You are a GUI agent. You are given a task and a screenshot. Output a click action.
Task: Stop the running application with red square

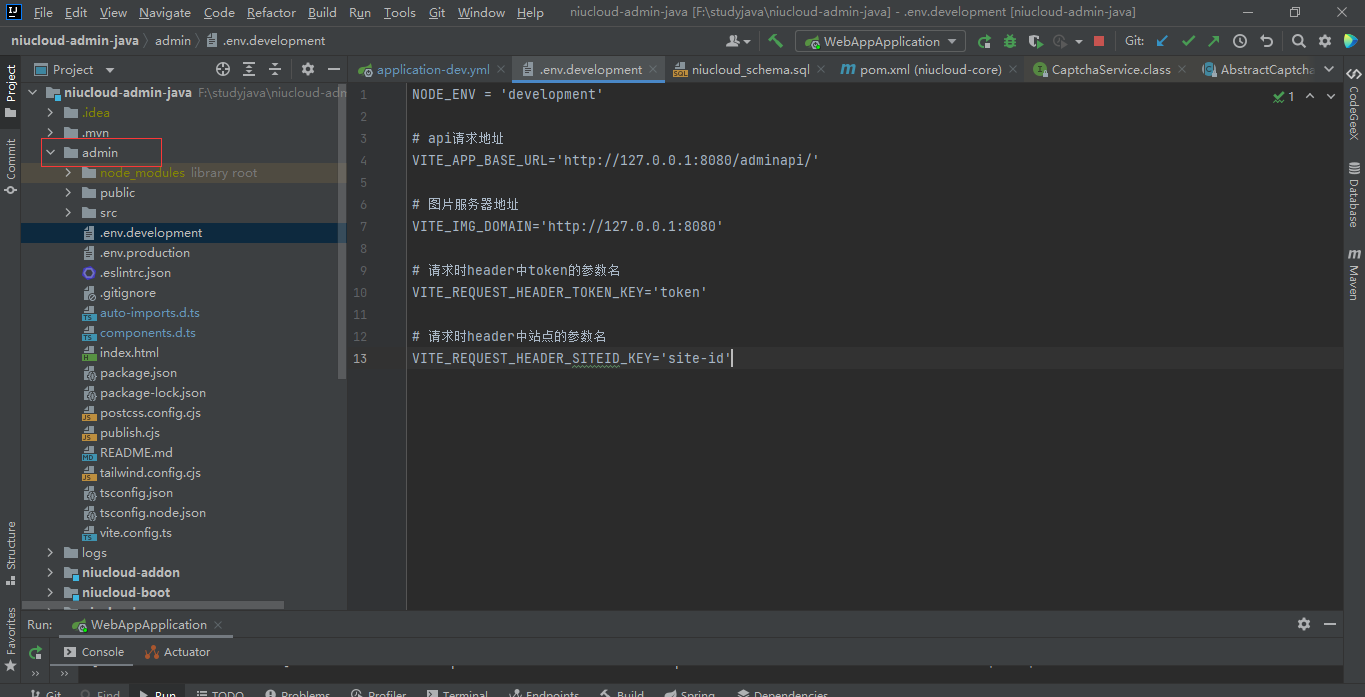(x=1099, y=41)
